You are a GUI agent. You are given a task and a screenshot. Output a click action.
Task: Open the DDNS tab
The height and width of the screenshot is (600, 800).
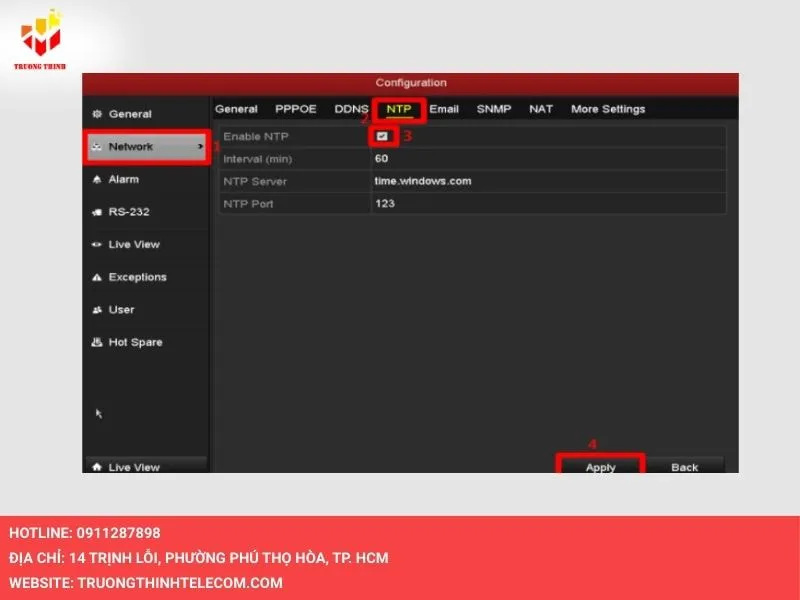point(351,109)
